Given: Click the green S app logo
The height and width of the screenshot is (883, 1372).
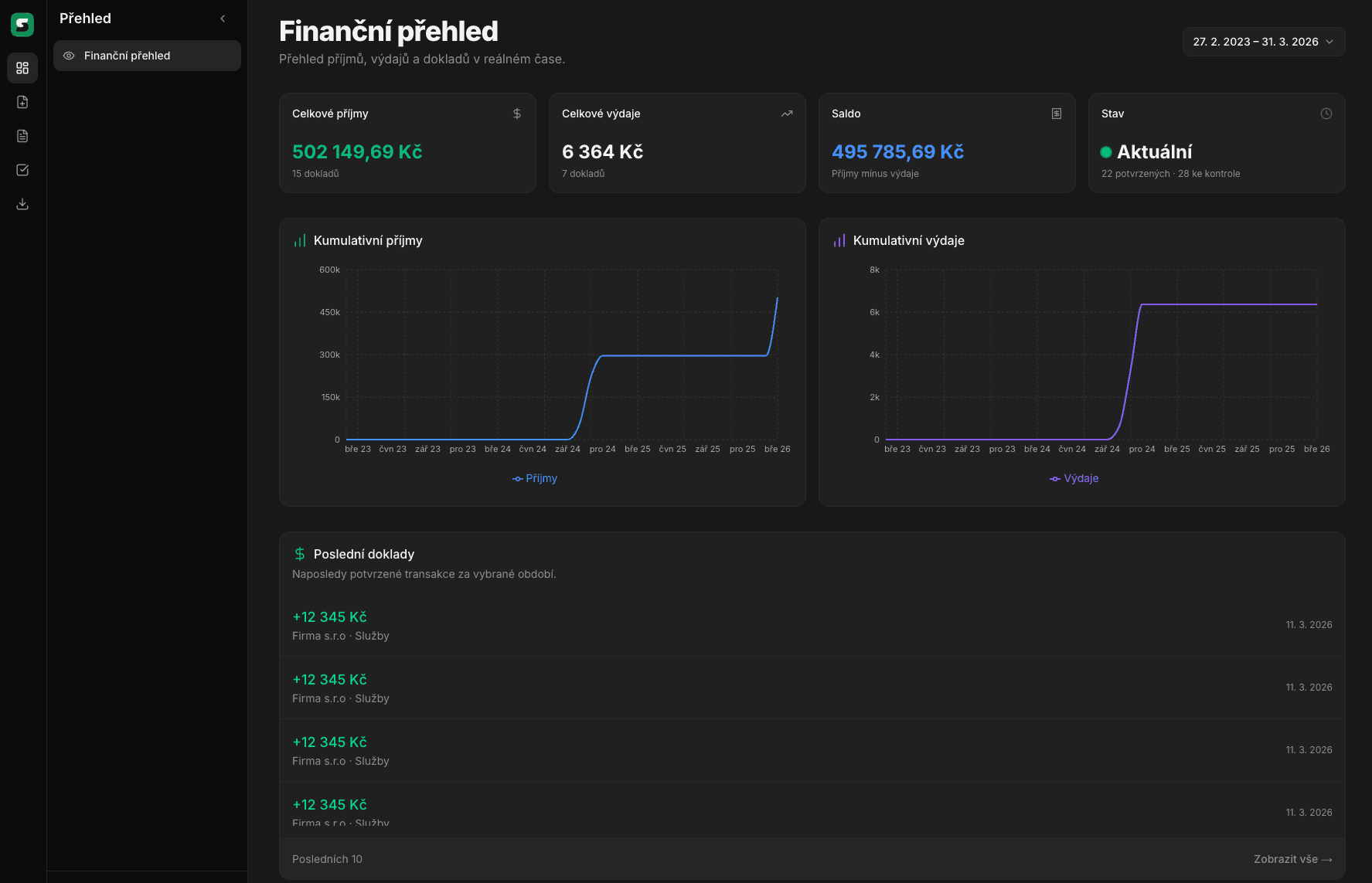Looking at the screenshot, I should pos(22,25).
